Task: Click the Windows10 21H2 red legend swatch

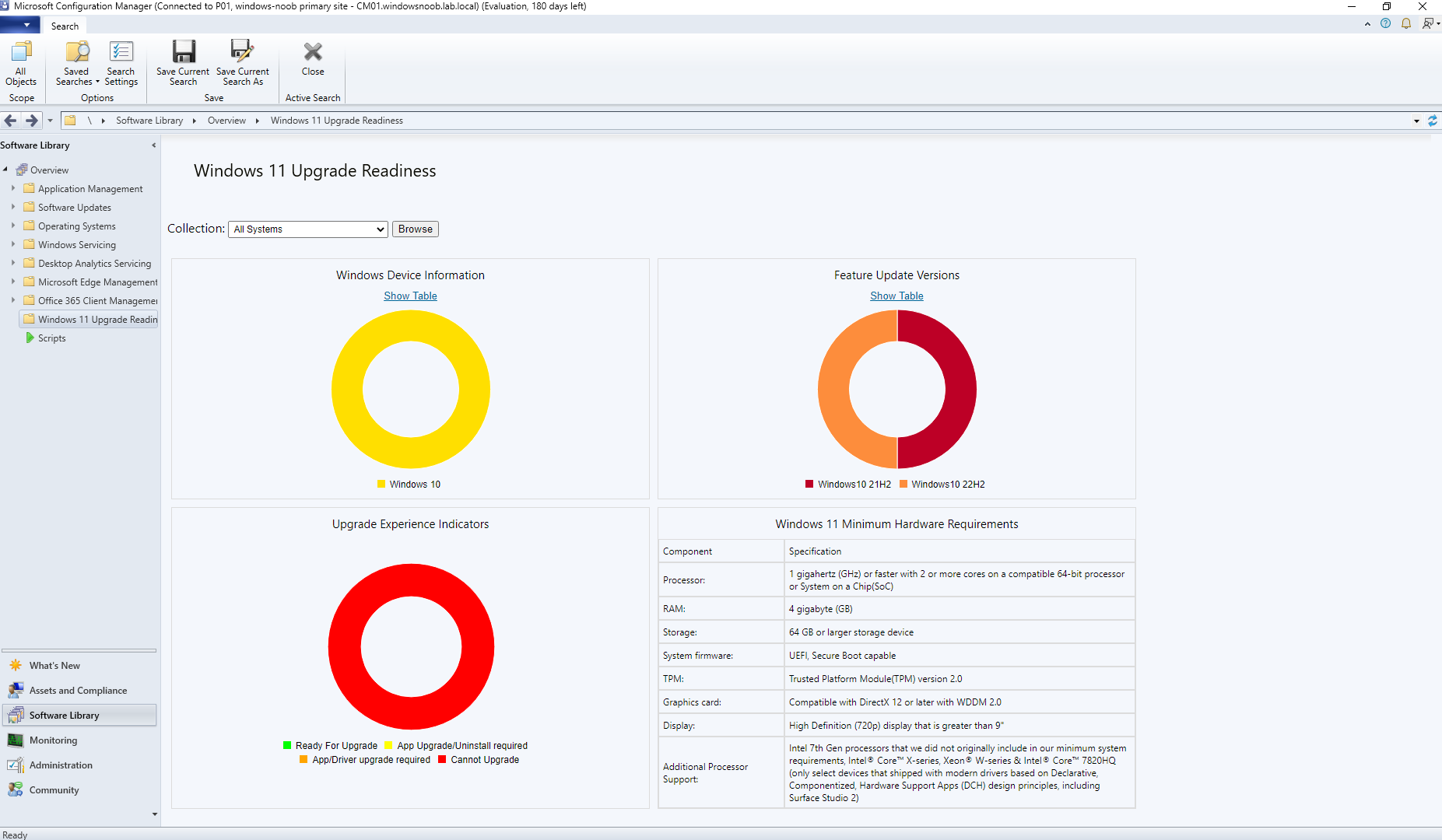Action: coord(809,484)
